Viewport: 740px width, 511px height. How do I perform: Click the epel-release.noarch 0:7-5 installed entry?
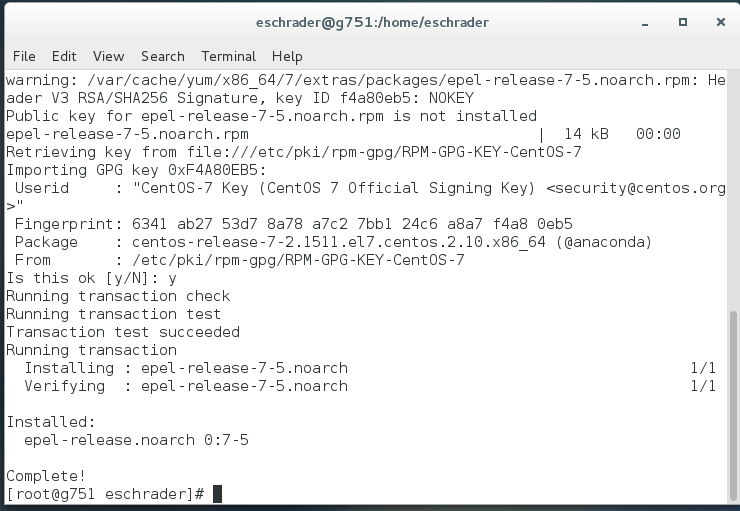pyautogui.click(x=136, y=440)
